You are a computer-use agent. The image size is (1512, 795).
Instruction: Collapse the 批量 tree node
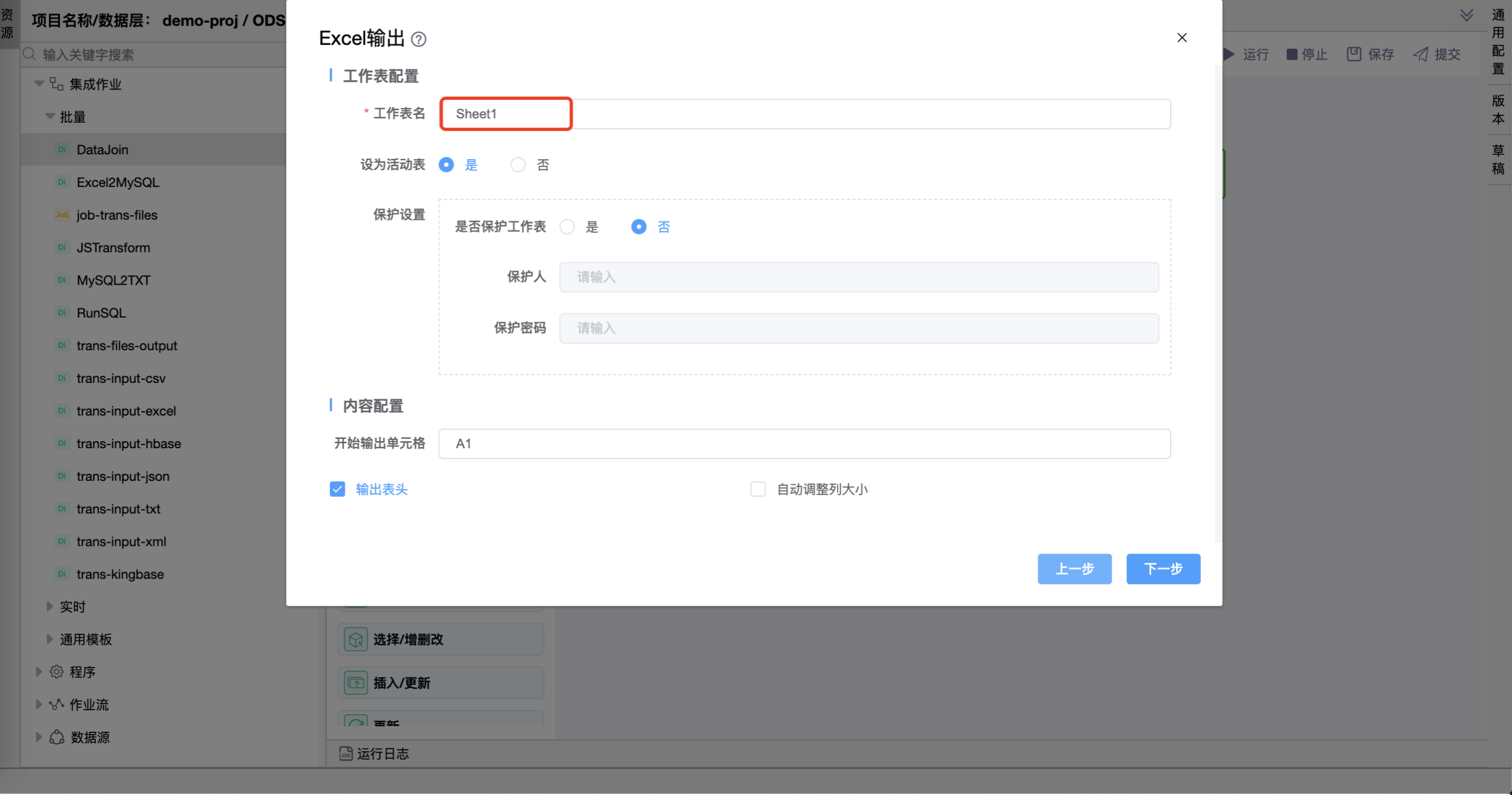pos(50,117)
